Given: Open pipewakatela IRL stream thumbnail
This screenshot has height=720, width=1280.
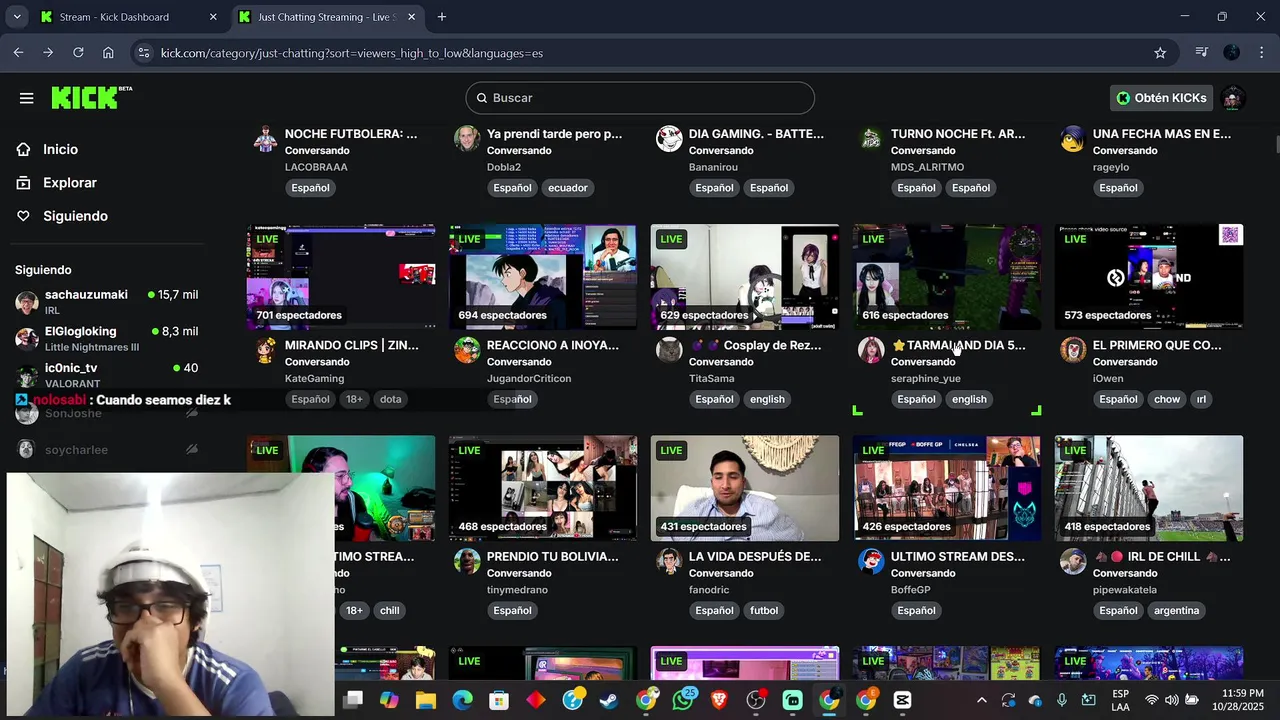Looking at the screenshot, I should click(1149, 488).
